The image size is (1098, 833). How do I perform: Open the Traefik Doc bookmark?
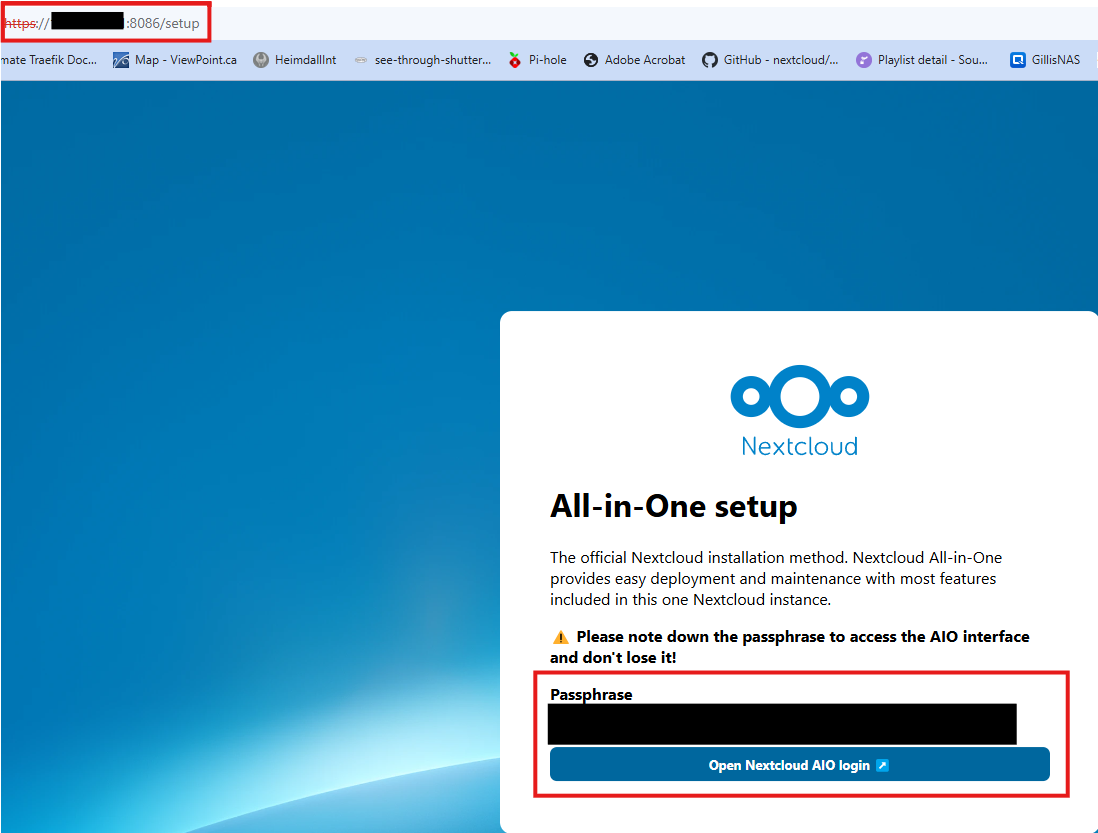(x=48, y=60)
